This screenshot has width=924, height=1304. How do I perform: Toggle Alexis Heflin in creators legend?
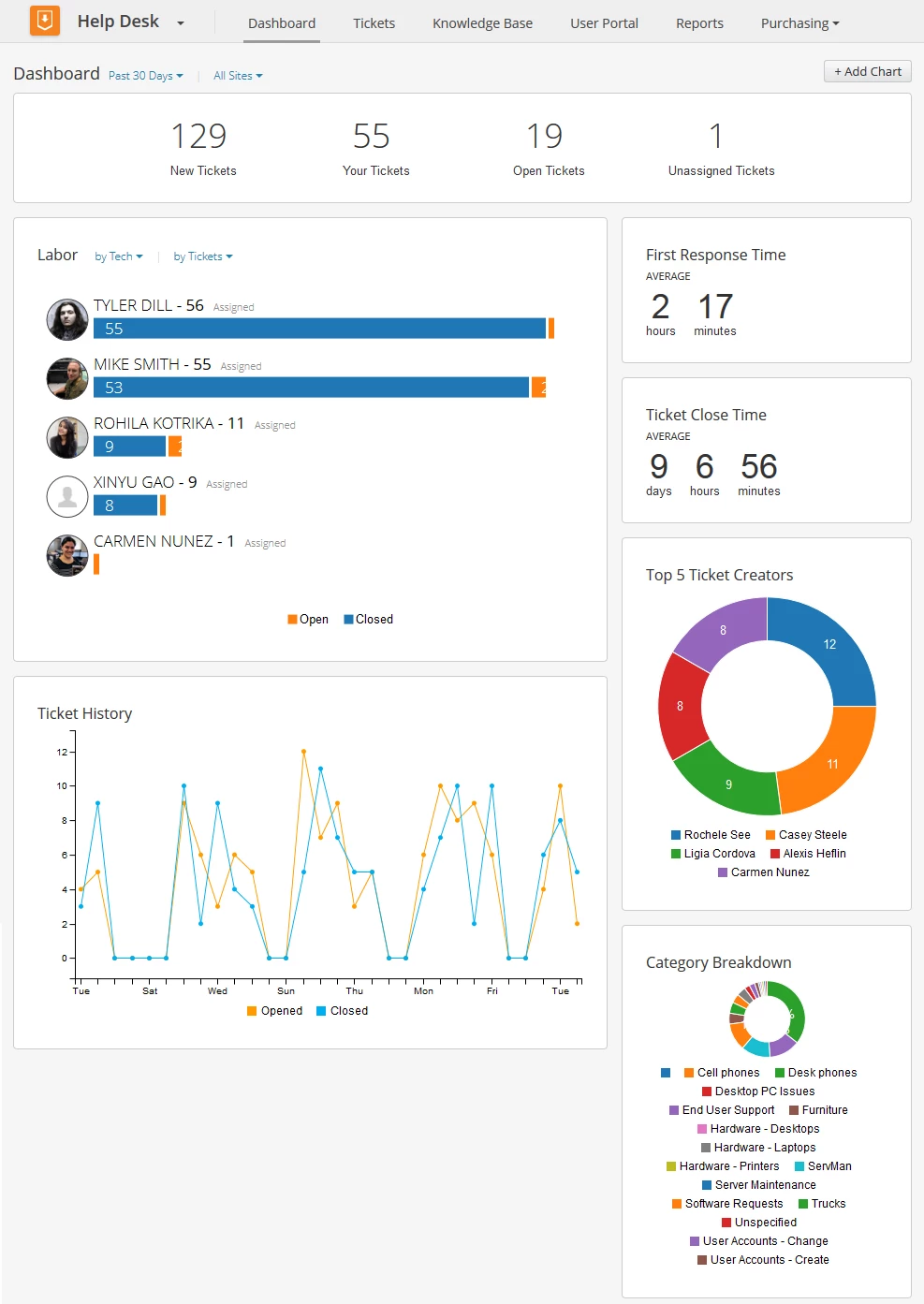click(x=808, y=854)
